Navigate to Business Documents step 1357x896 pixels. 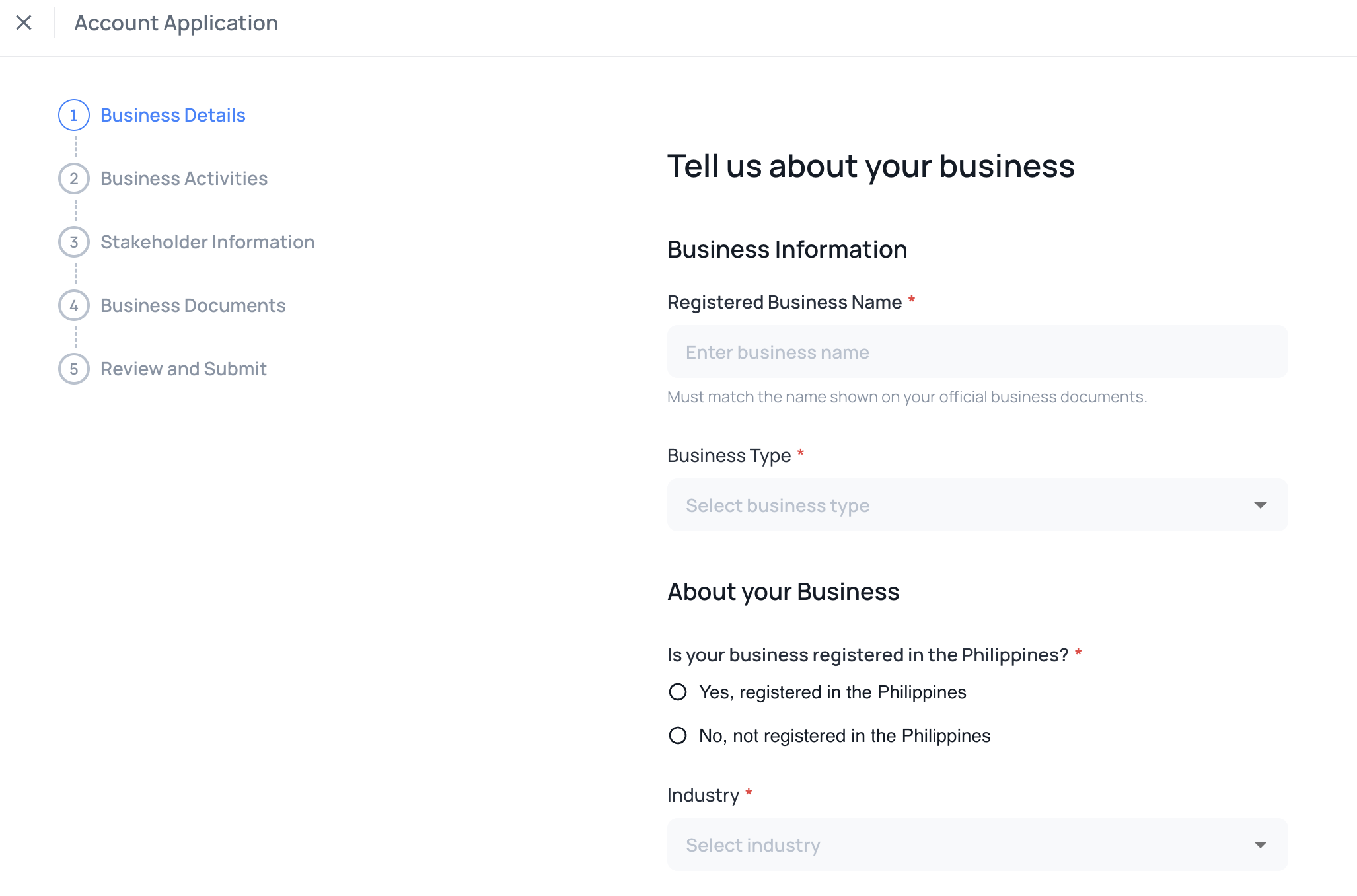[193, 306]
